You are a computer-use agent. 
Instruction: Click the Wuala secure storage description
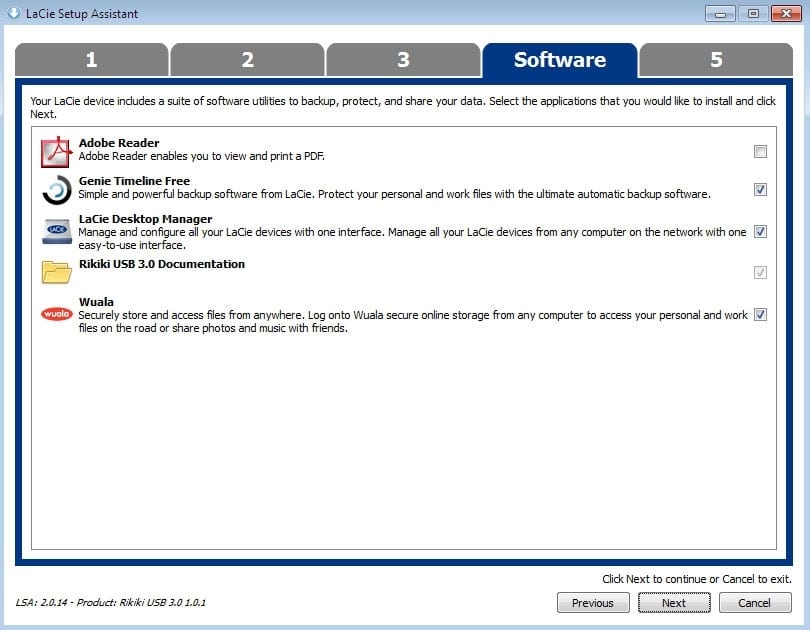413,322
